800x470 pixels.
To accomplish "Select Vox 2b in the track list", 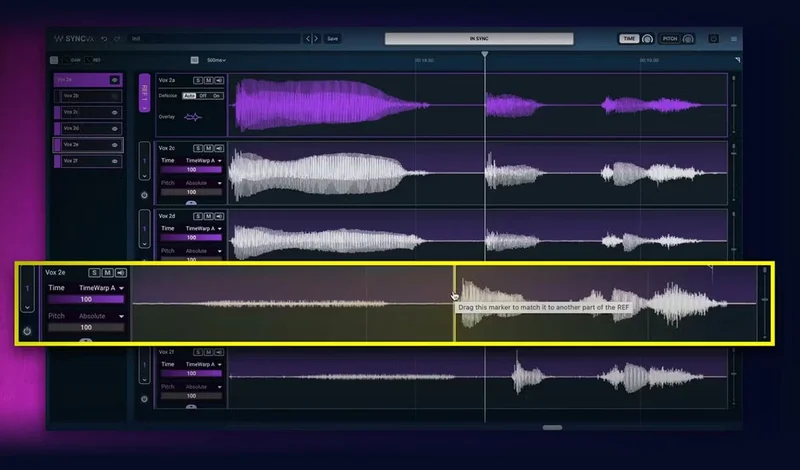I will (x=88, y=96).
